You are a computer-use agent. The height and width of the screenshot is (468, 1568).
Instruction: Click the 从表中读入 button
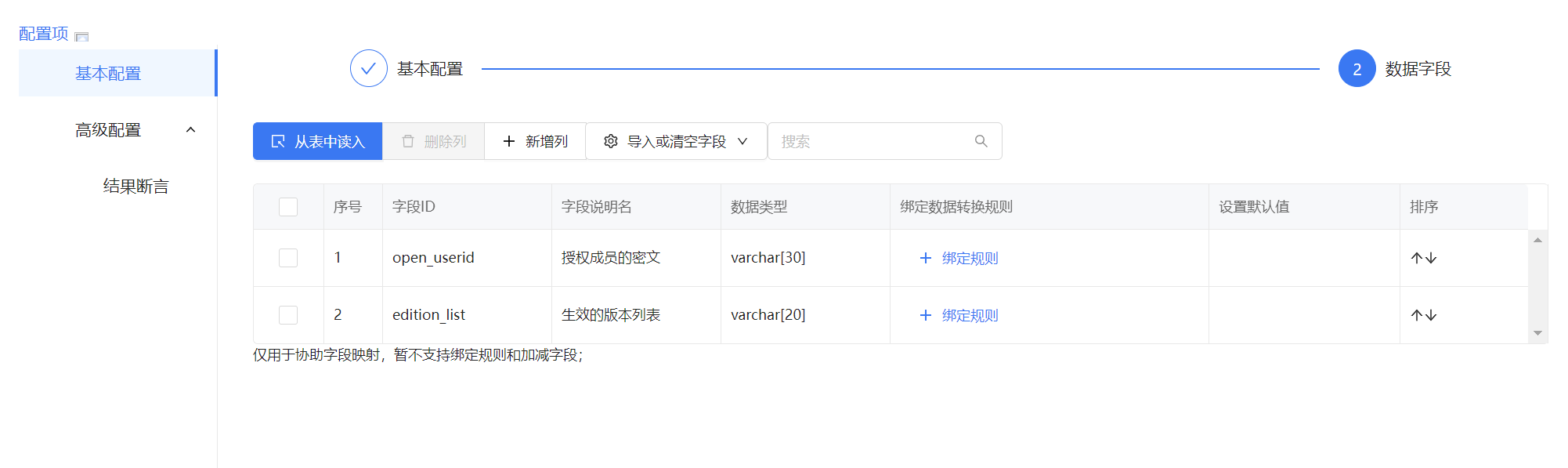click(317, 141)
